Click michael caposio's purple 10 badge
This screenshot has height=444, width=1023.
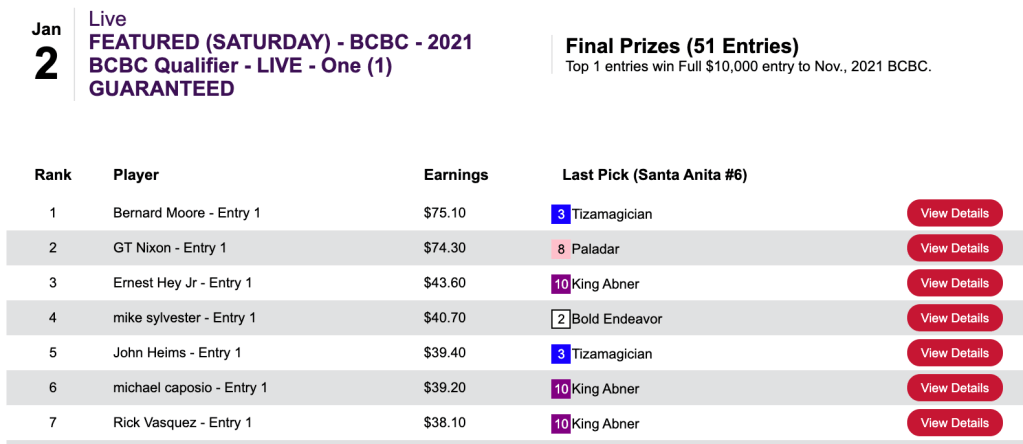[x=560, y=389]
